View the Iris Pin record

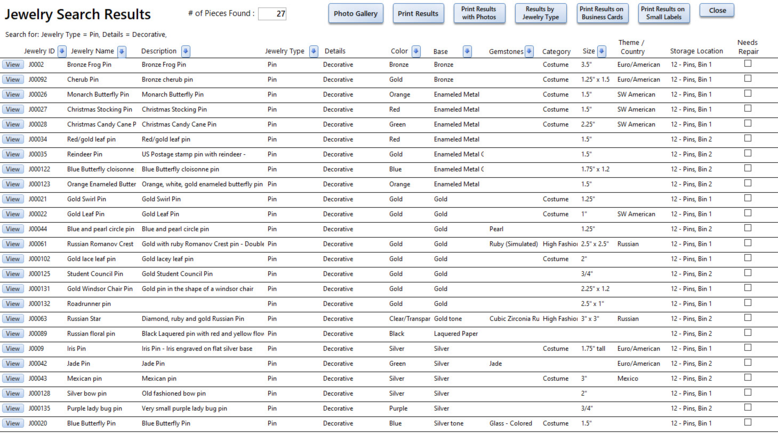point(12,349)
